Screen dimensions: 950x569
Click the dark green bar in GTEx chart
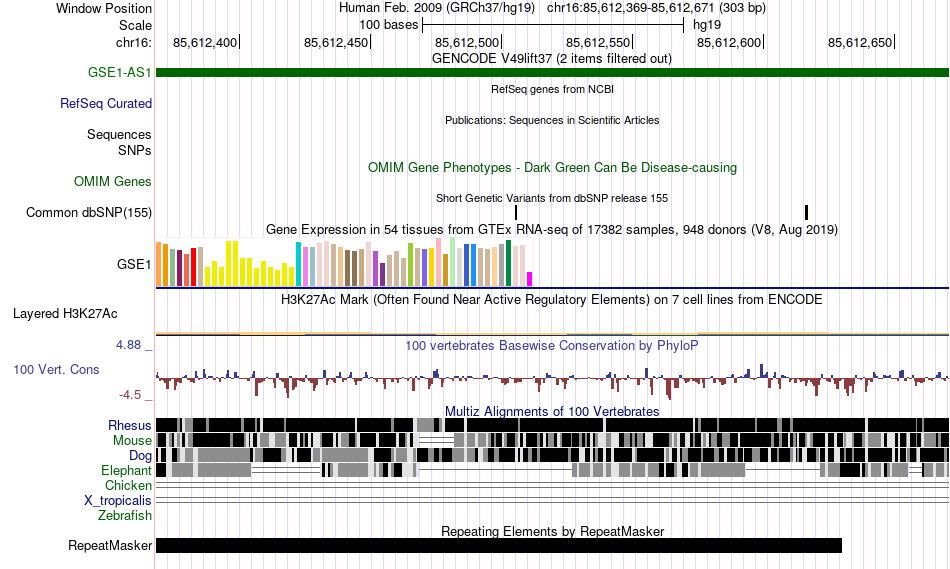coord(508,263)
